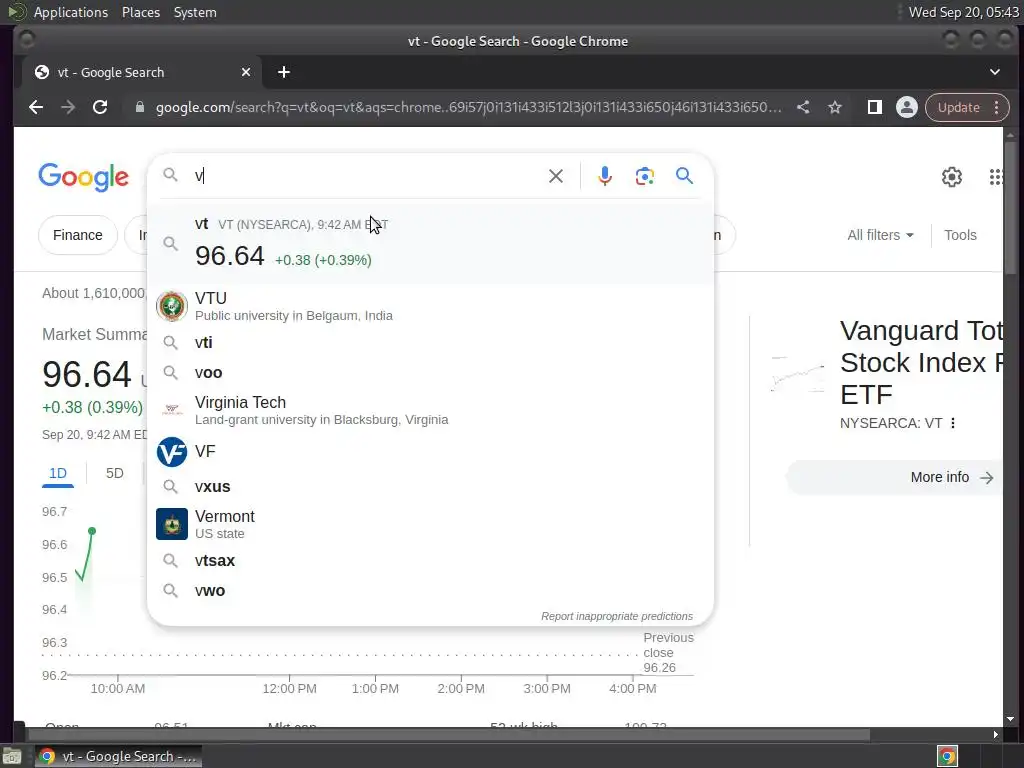Image resolution: width=1024 pixels, height=768 pixels.
Task: Click the browser forward arrow
Action: click(x=68, y=107)
